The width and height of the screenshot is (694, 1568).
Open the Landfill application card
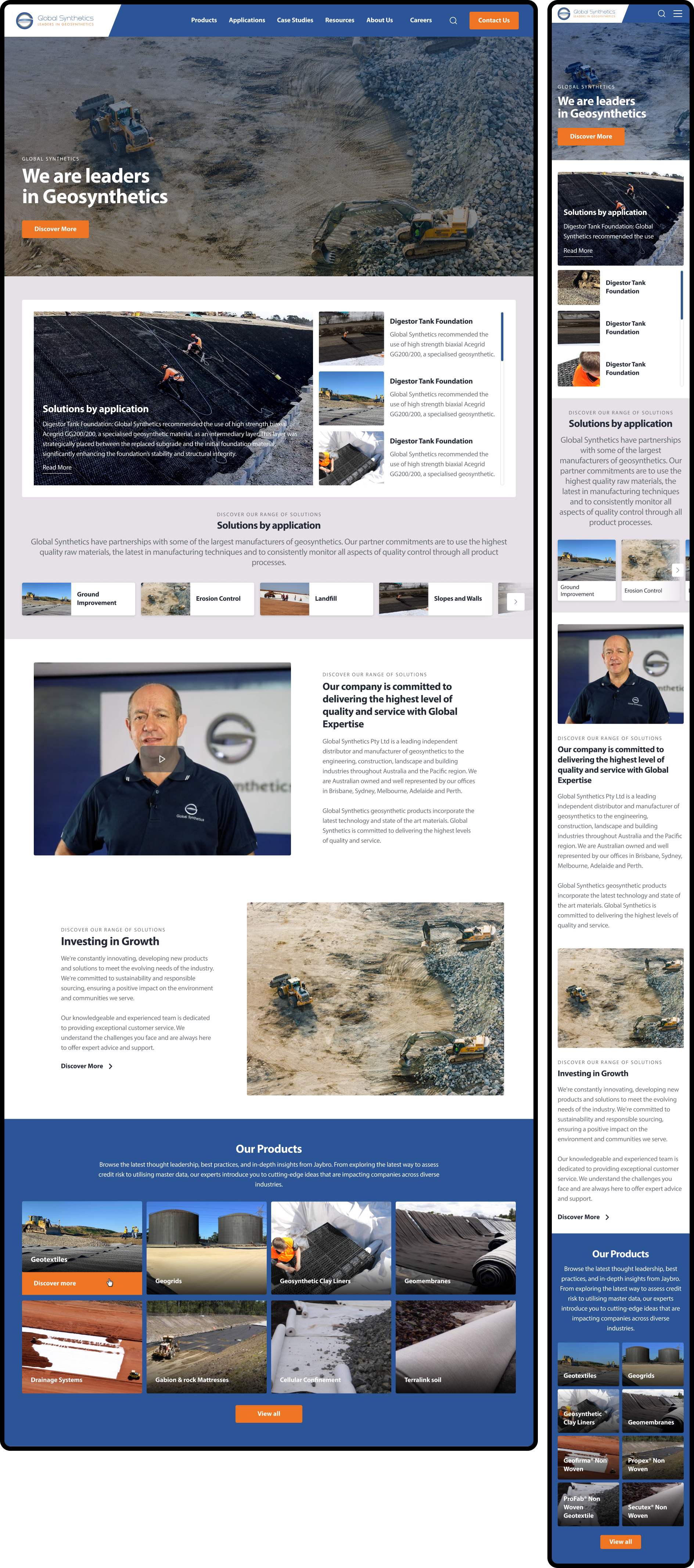point(317,598)
